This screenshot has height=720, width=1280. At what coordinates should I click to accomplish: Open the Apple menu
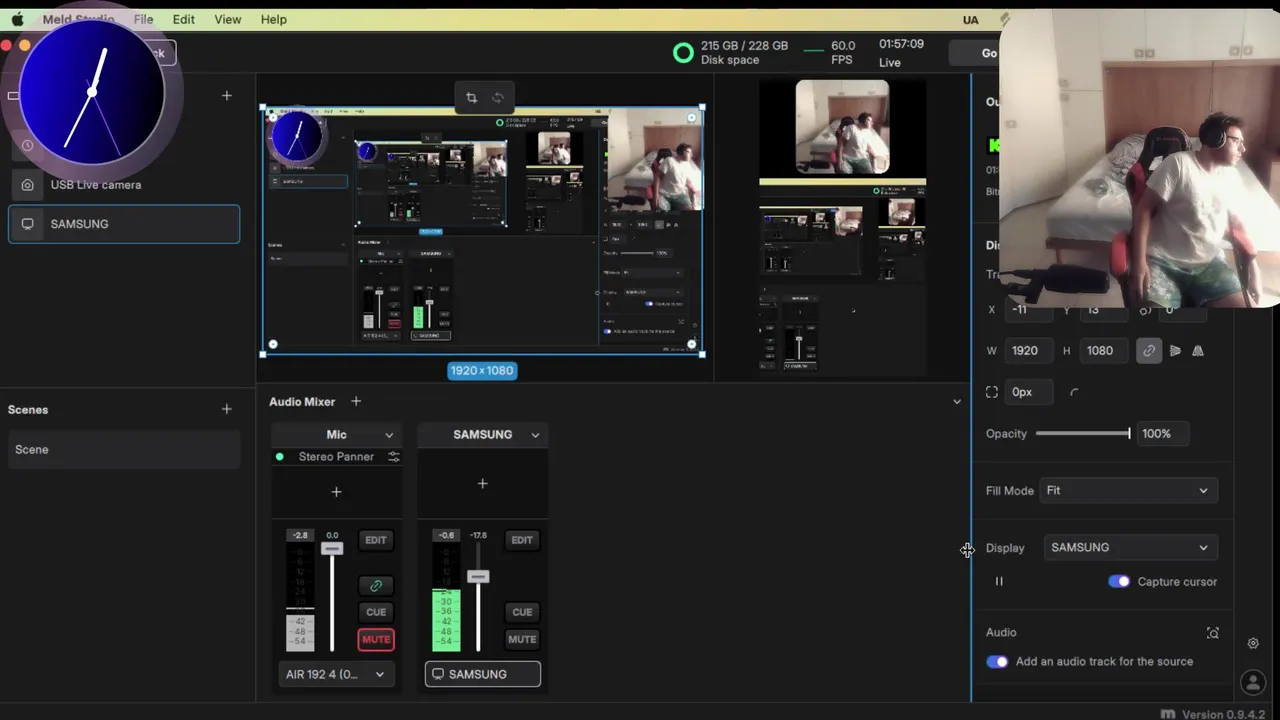tap(17, 19)
